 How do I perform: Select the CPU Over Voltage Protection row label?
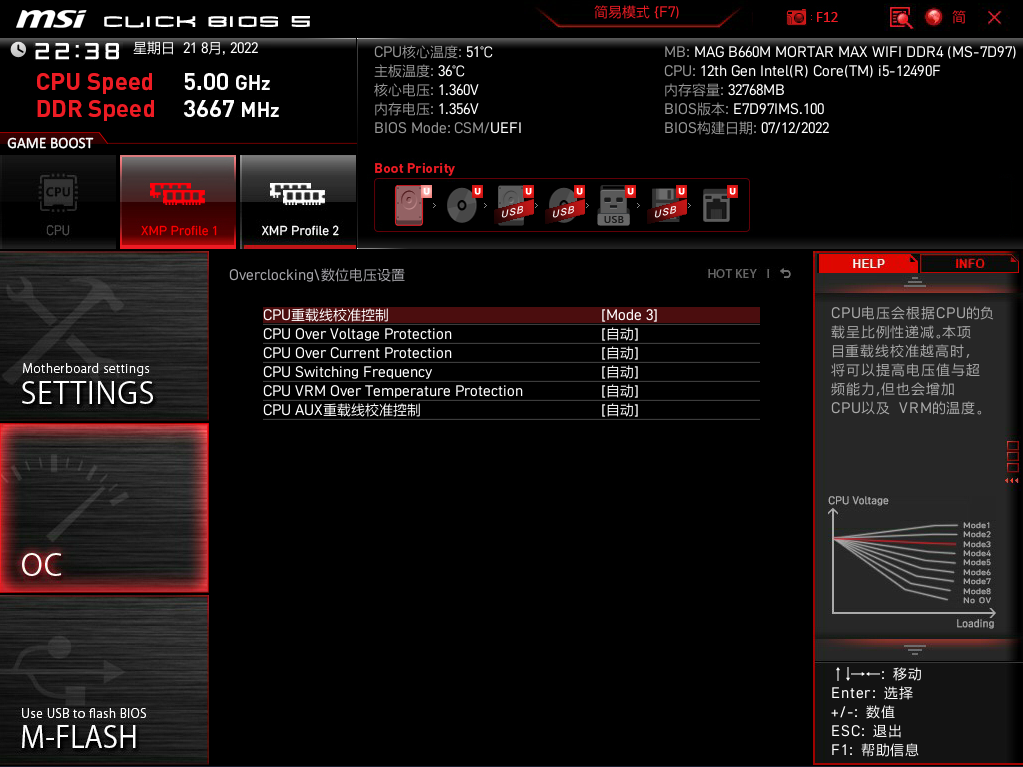[358, 334]
